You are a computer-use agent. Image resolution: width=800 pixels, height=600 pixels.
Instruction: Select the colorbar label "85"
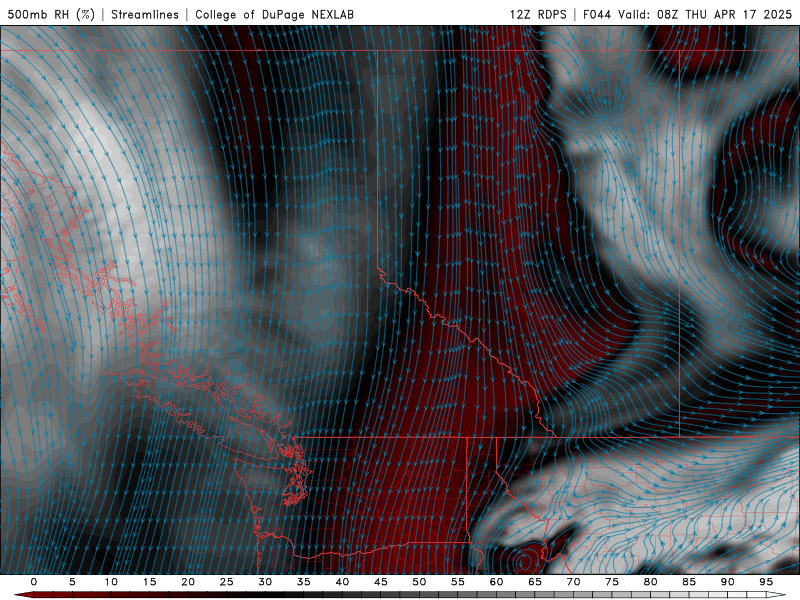click(688, 582)
